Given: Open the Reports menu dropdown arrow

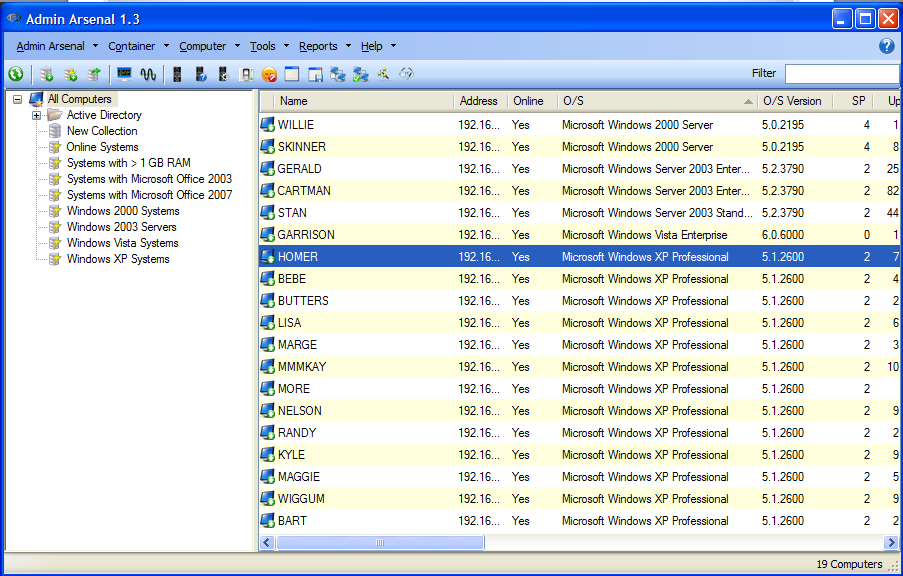Looking at the screenshot, I should pyautogui.click(x=348, y=46).
